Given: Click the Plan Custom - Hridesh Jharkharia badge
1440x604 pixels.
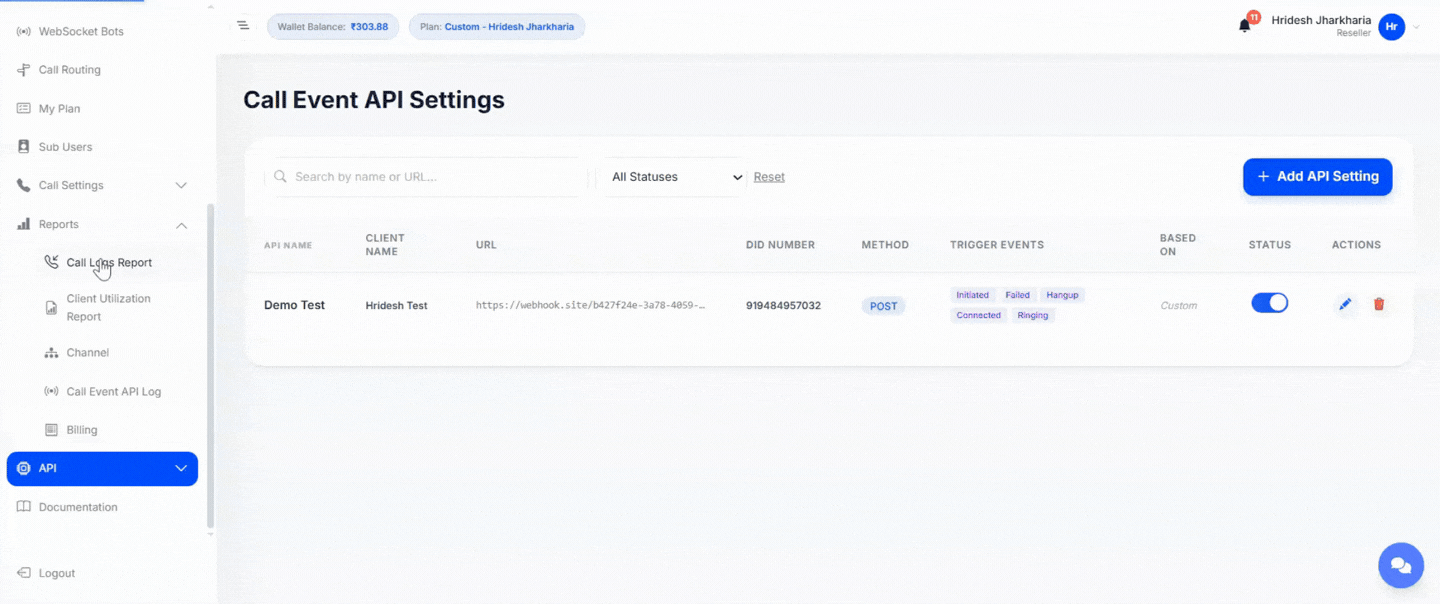Looking at the screenshot, I should coord(497,27).
